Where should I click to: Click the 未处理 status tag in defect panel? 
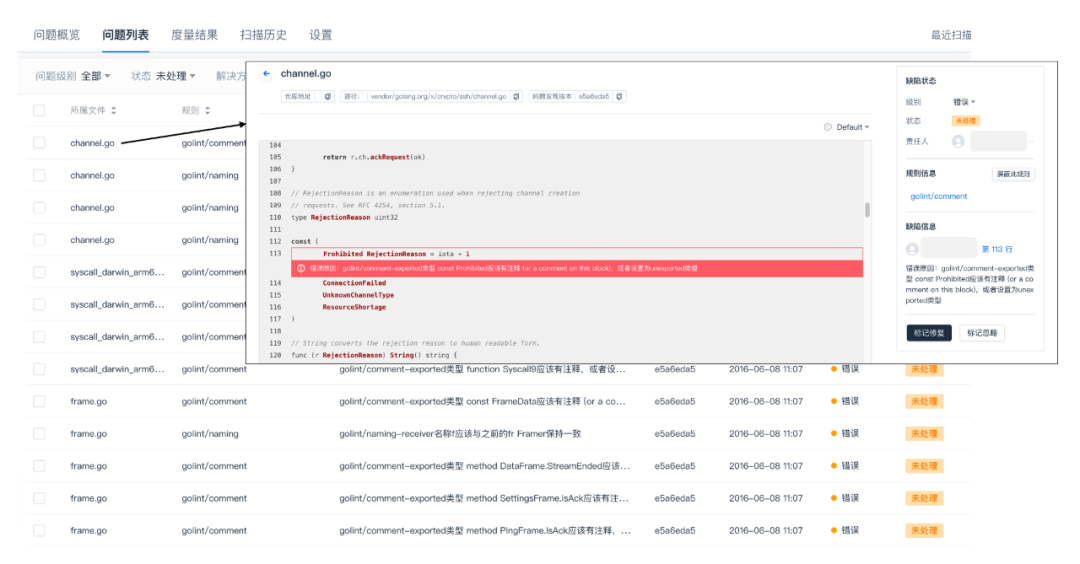tap(965, 121)
